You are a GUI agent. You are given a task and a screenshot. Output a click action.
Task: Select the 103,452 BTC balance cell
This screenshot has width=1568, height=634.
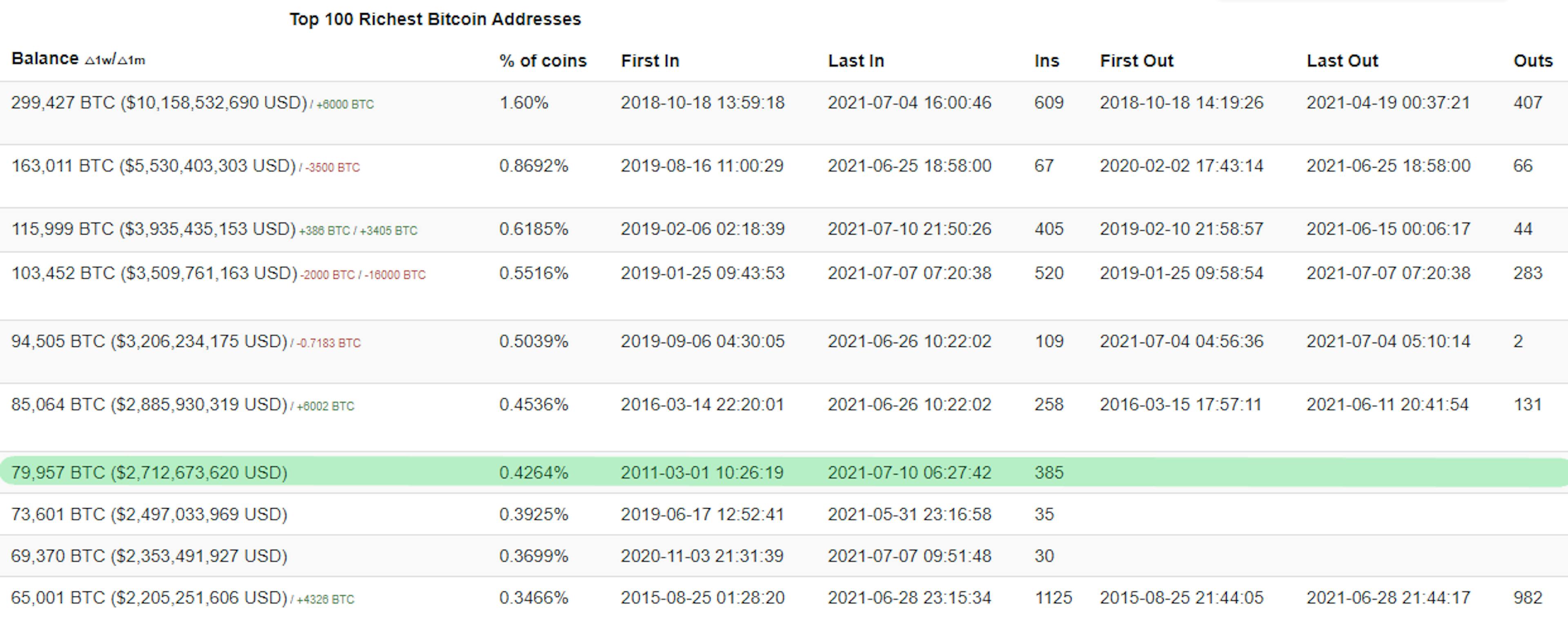pyautogui.click(x=154, y=273)
